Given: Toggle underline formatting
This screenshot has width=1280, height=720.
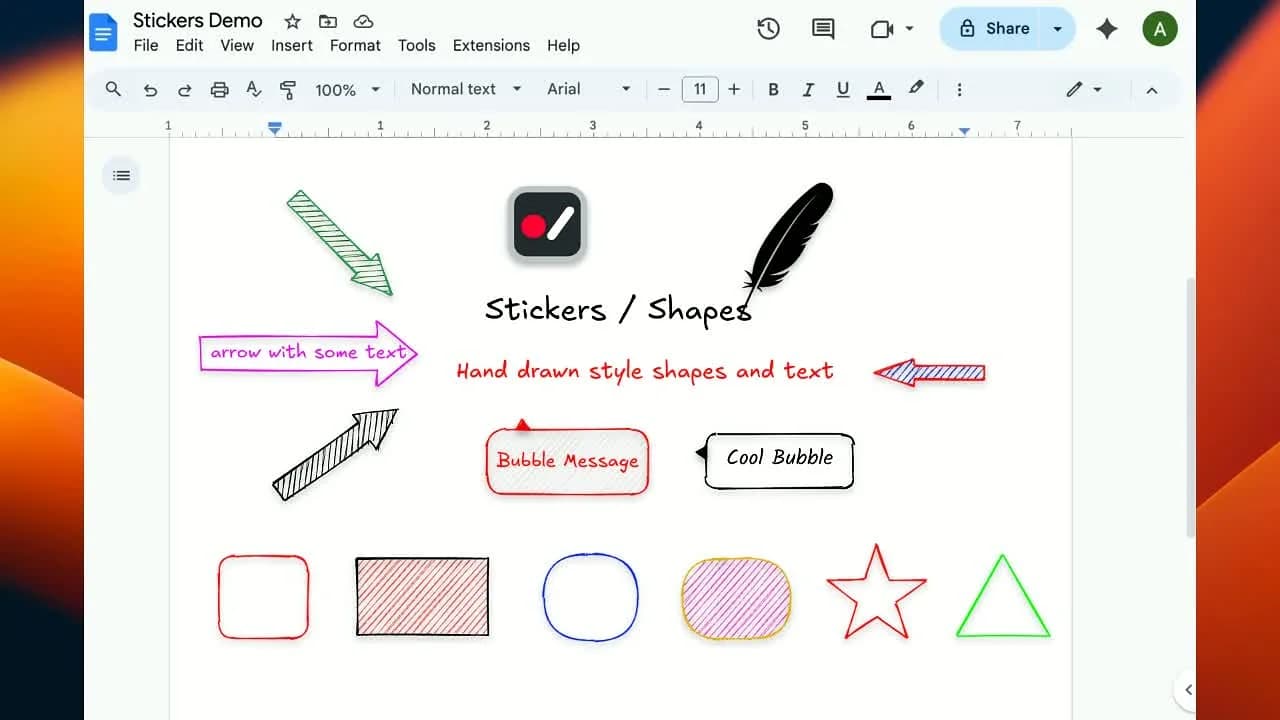Looking at the screenshot, I should point(843,90).
